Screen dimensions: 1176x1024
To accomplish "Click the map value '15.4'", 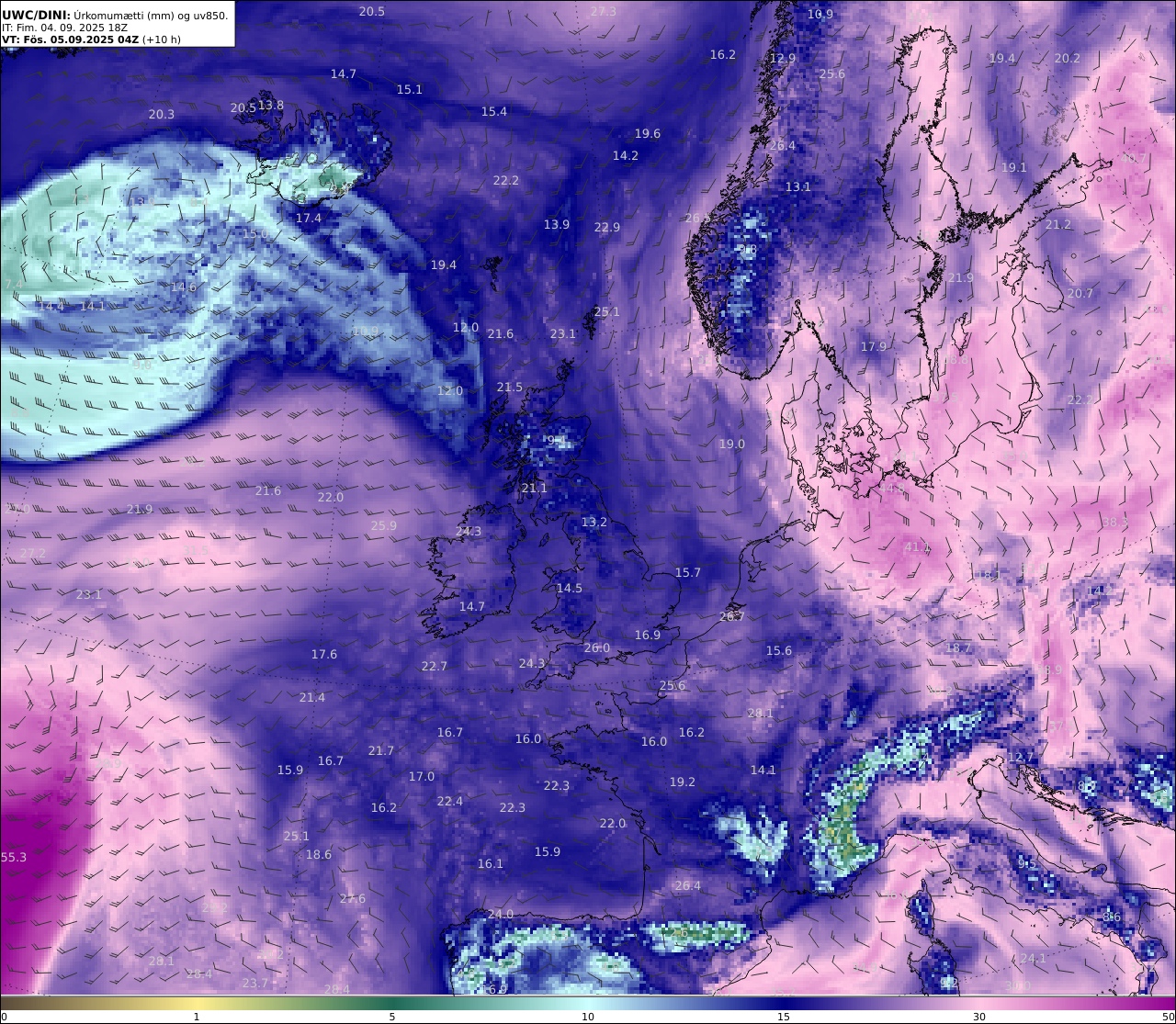I will [x=494, y=112].
